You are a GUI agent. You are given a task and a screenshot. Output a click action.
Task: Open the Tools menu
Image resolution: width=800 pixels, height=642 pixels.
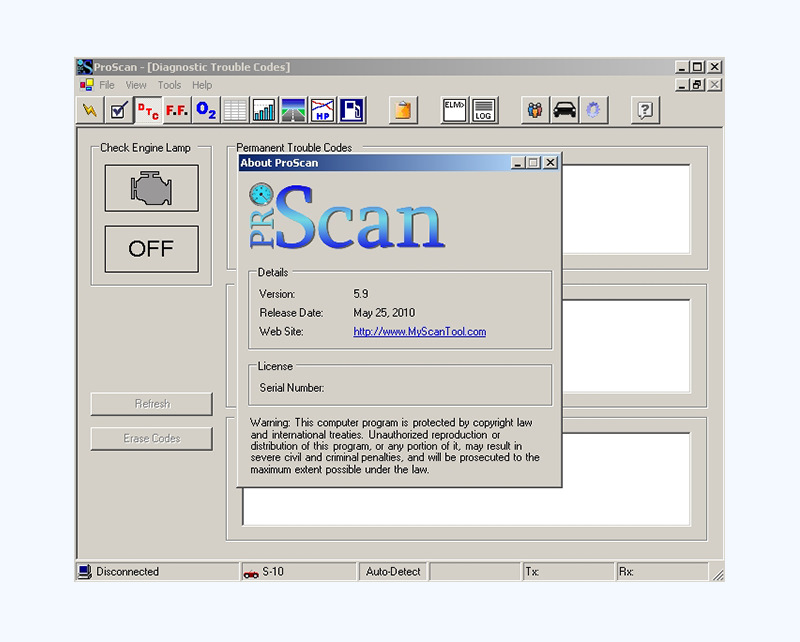click(x=169, y=85)
